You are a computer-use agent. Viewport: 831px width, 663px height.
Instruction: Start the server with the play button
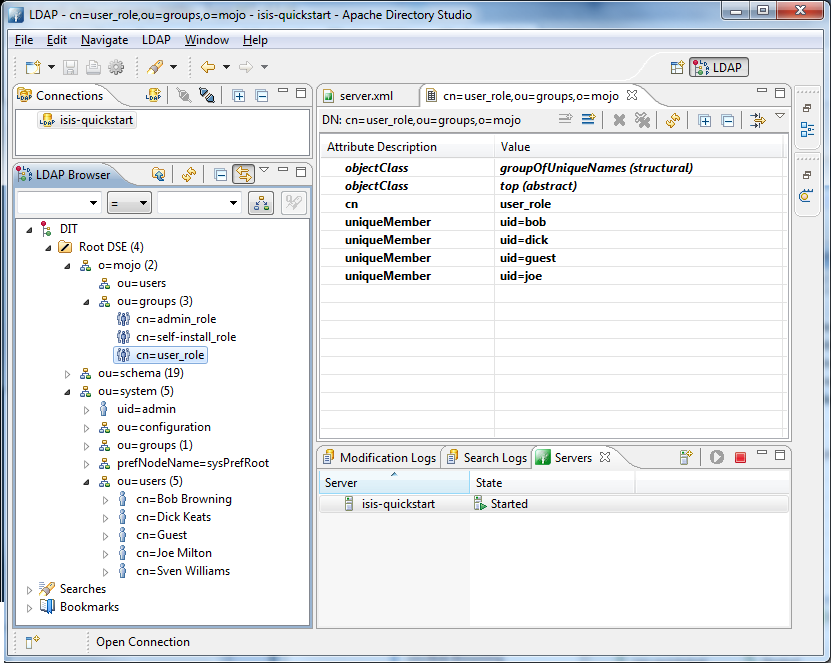[717, 457]
